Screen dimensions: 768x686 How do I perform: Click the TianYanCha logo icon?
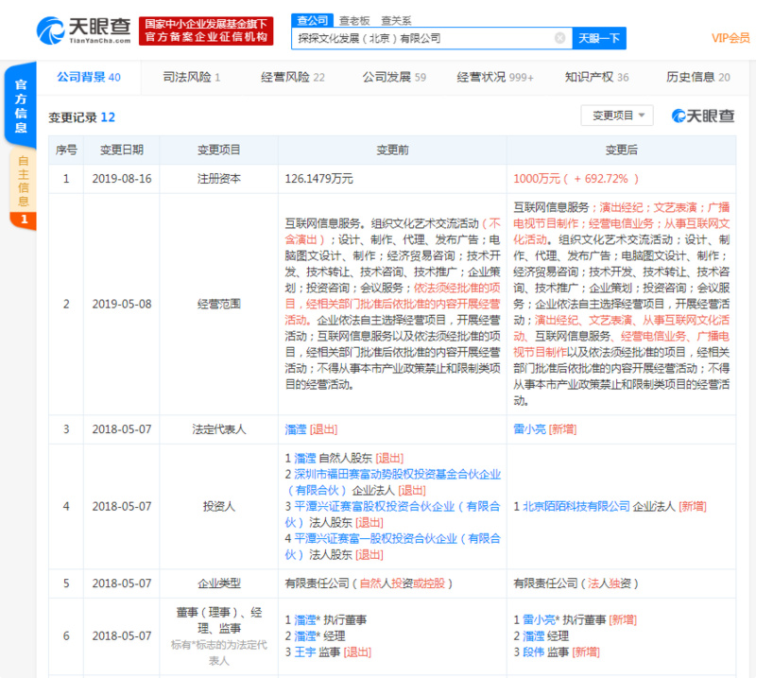point(50,30)
